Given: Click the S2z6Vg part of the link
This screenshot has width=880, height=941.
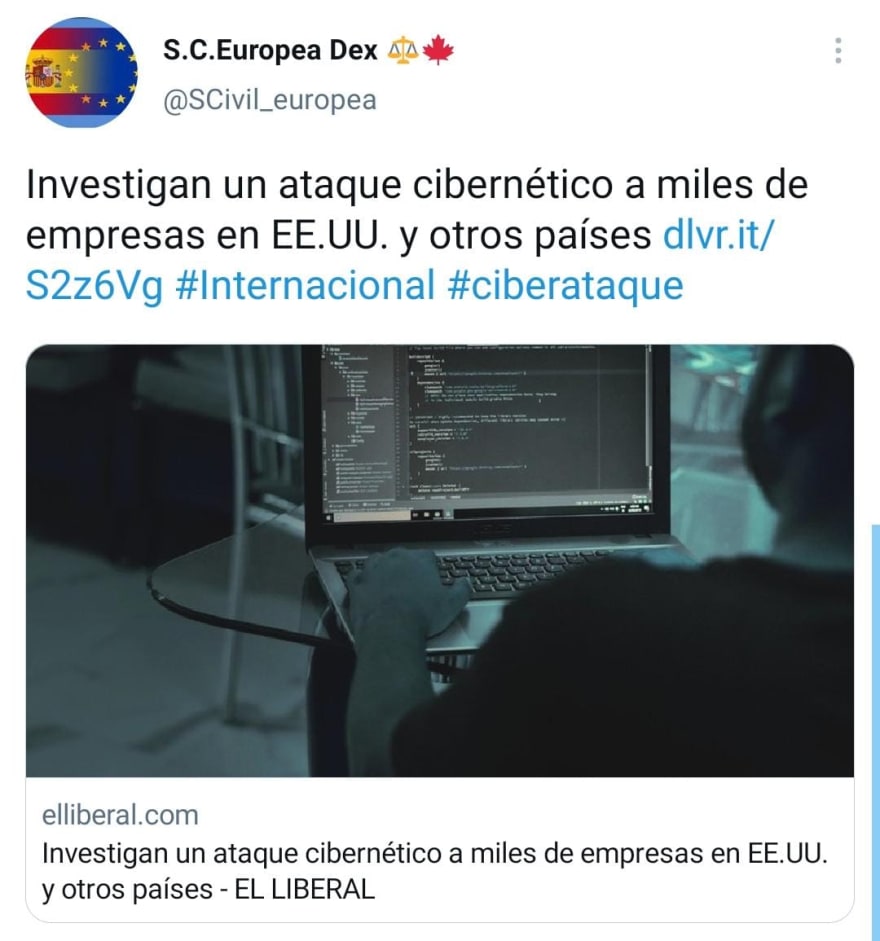Looking at the screenshot, I should 94,285.
